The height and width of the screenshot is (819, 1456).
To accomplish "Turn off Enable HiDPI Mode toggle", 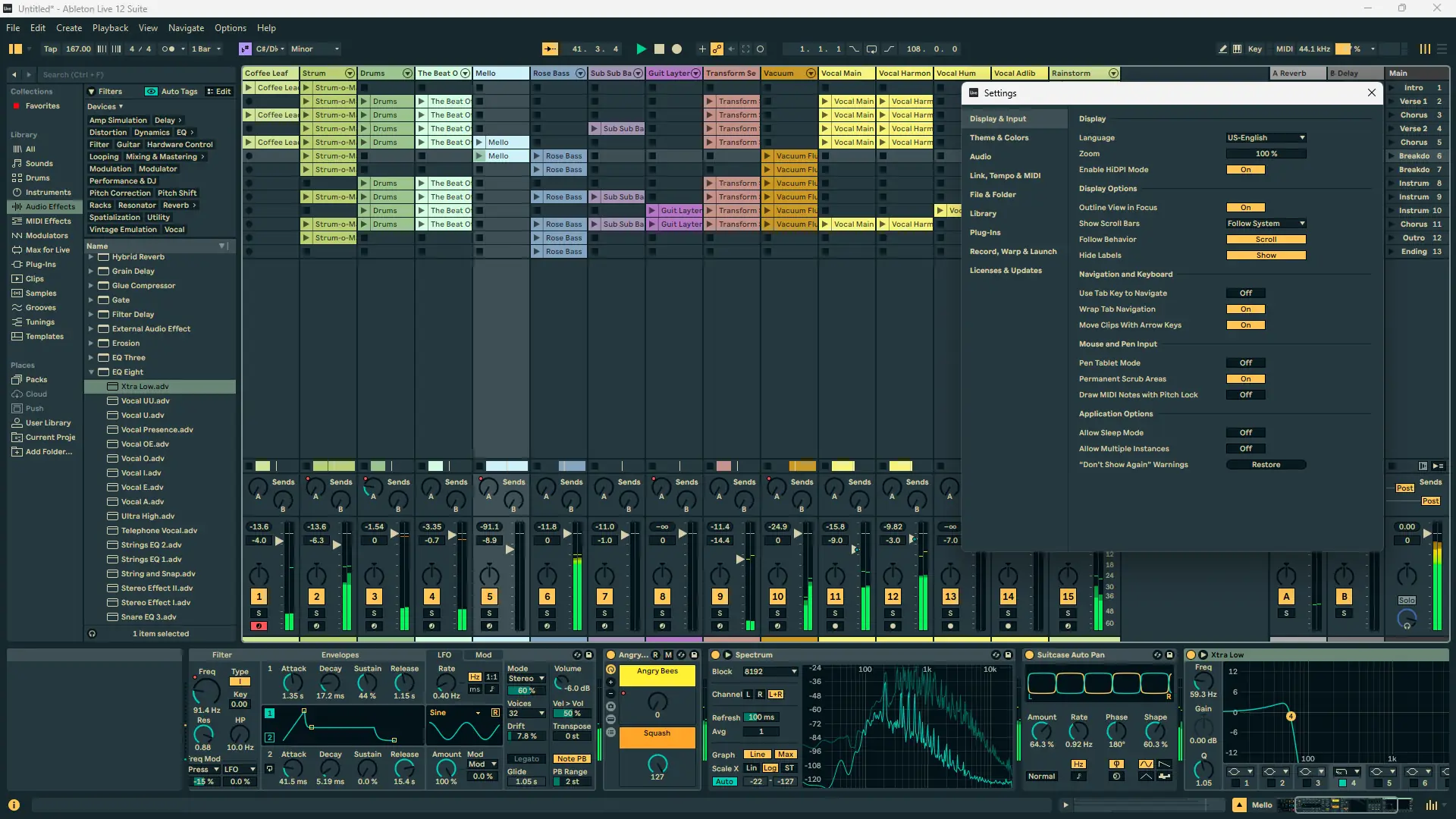I will point(1245,170).
